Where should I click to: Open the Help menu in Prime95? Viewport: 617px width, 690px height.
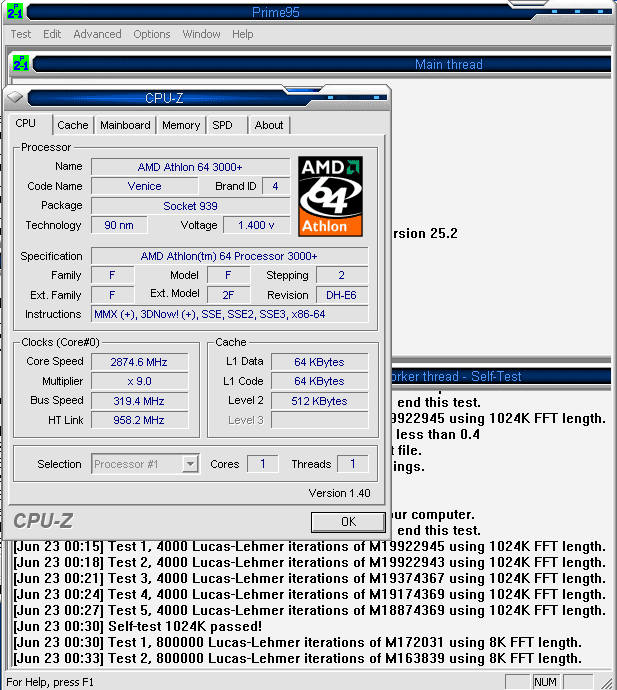point(242,34)
